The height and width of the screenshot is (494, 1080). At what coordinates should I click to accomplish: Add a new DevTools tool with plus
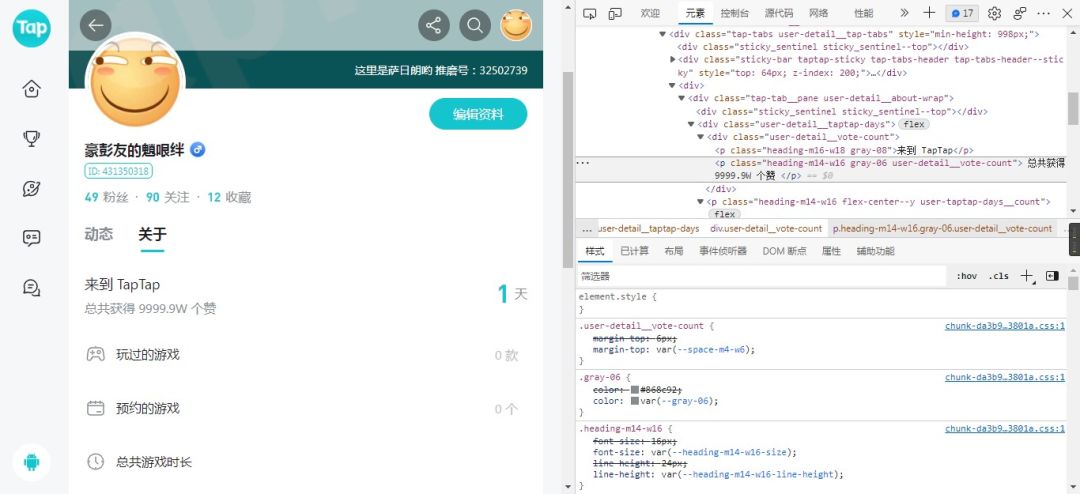pyautogui.click(x=929, y=12)
